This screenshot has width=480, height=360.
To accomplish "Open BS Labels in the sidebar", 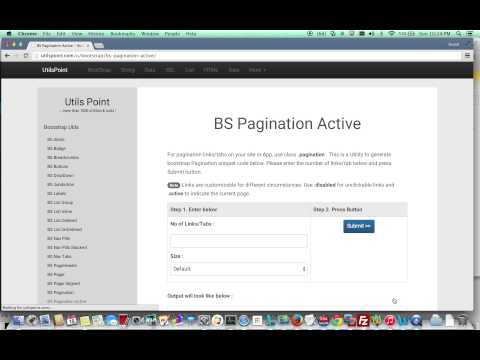I will [x=57, y=193].
